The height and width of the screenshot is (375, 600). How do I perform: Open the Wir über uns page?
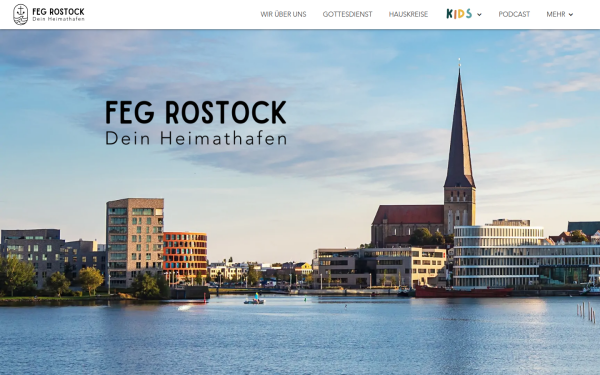[284, 14]
